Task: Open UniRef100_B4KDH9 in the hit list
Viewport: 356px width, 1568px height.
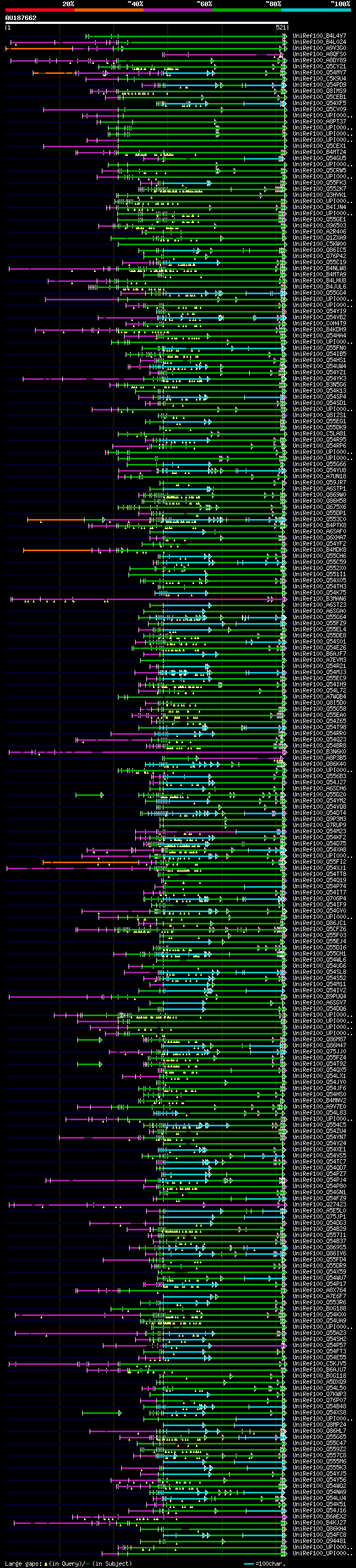Action: click(x=319, y=329)
